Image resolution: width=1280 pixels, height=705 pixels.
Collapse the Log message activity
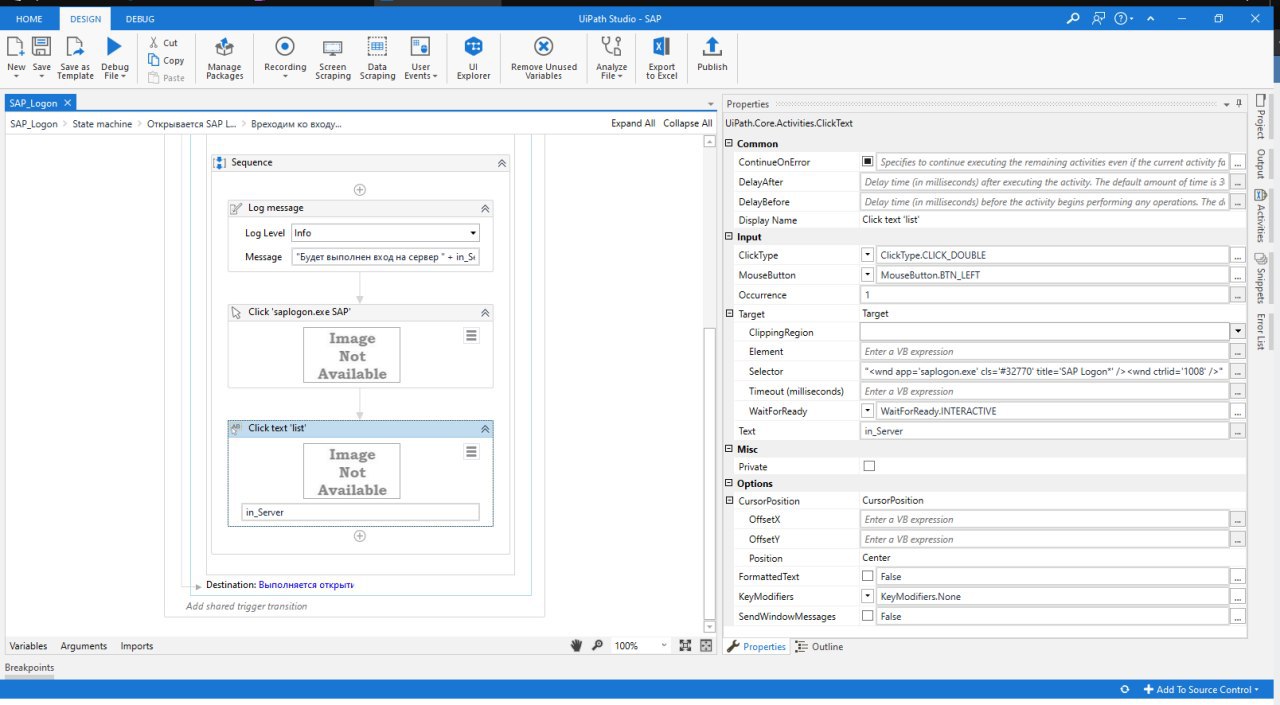pos(485,208)
